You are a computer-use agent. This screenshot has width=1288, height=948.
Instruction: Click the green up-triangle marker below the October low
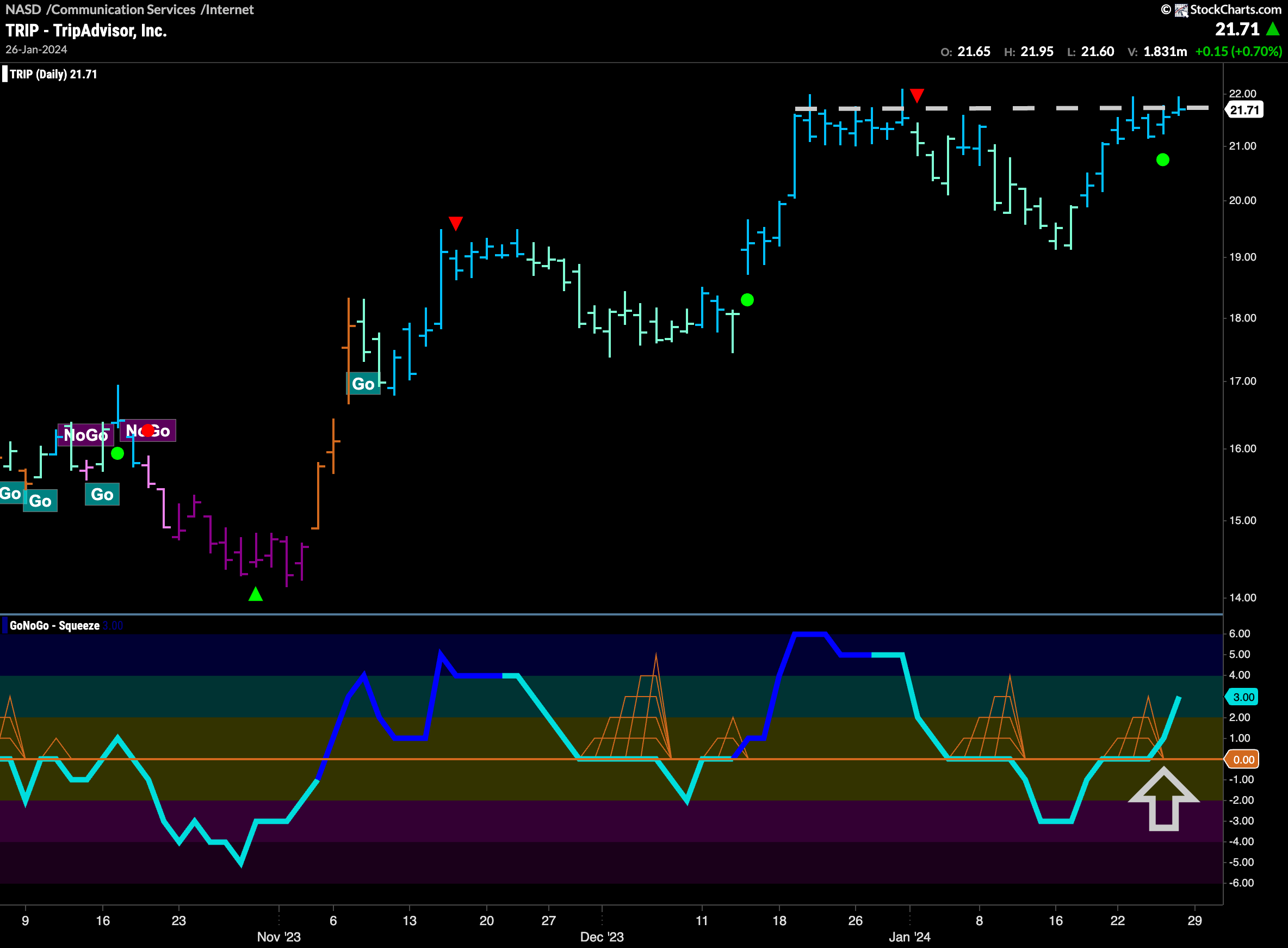[256, 594]
